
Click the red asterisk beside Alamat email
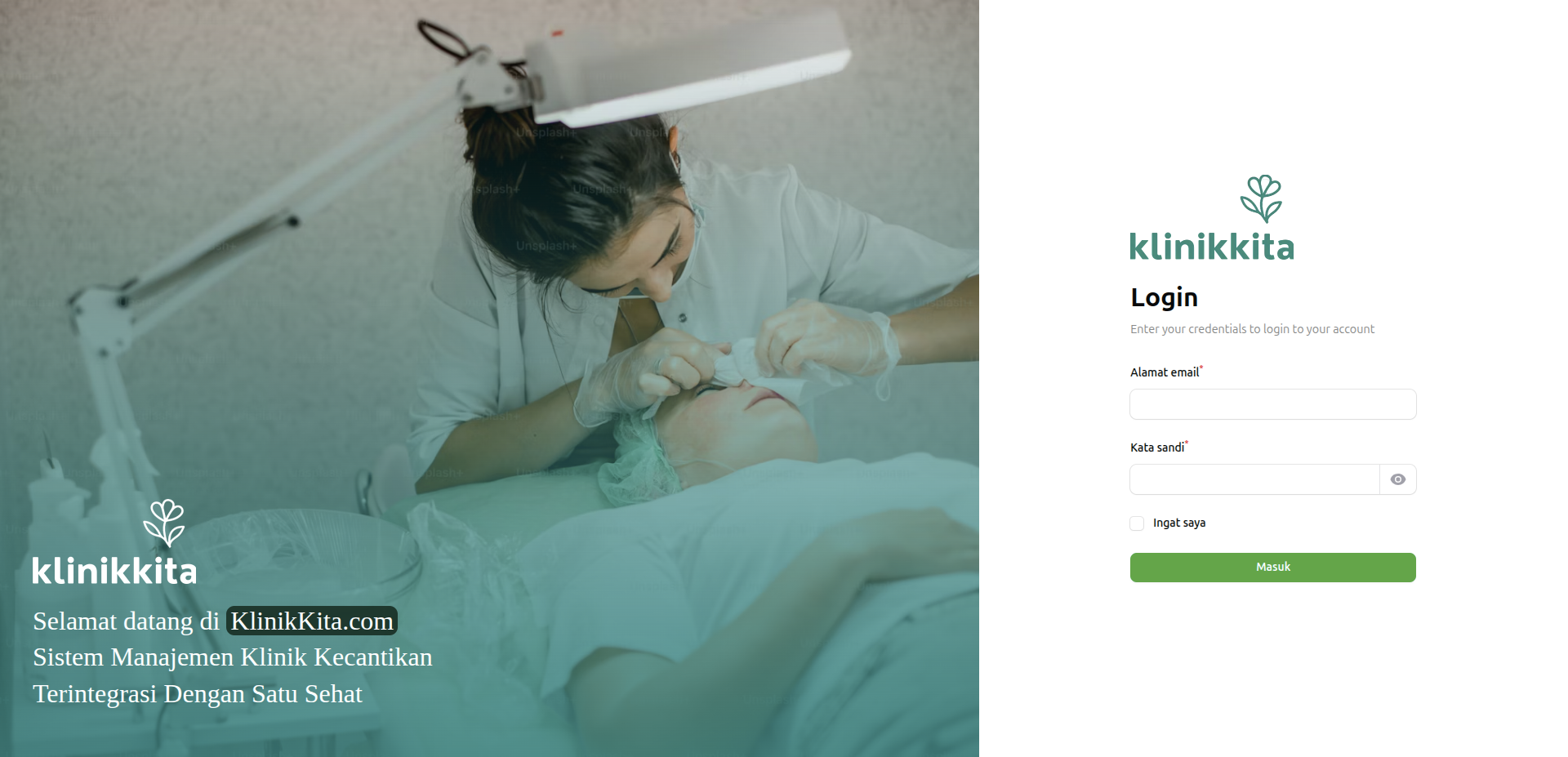point(1201,368)
